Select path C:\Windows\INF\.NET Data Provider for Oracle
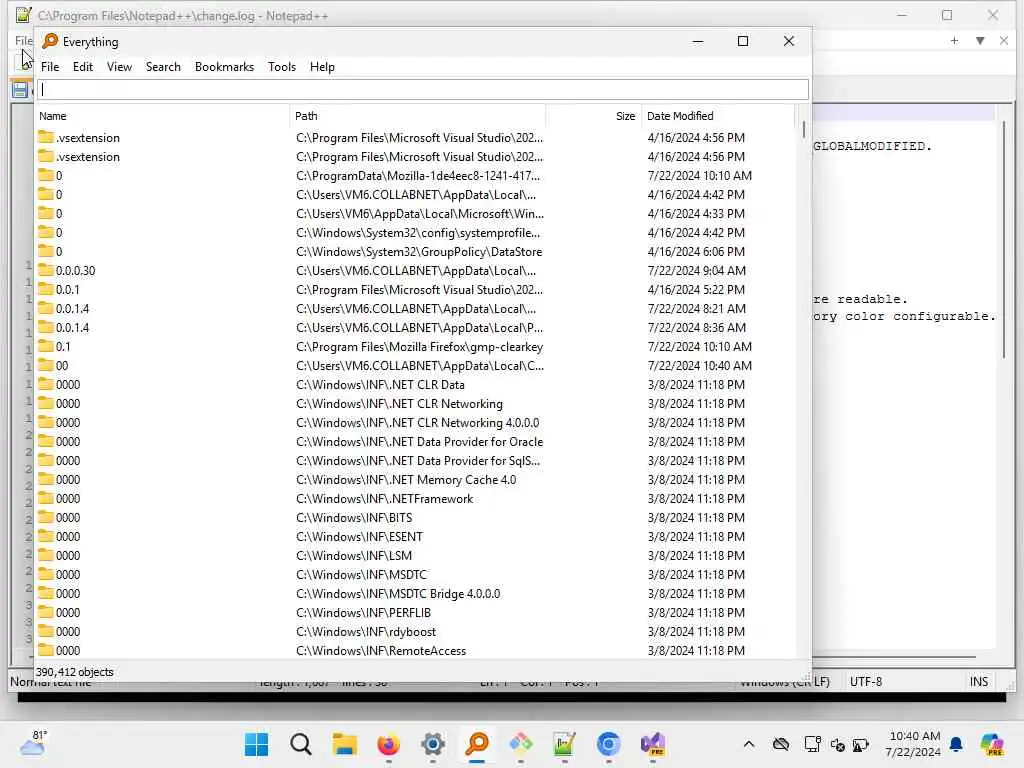The height and width of the screenshot is (768, 1024). 419,441
